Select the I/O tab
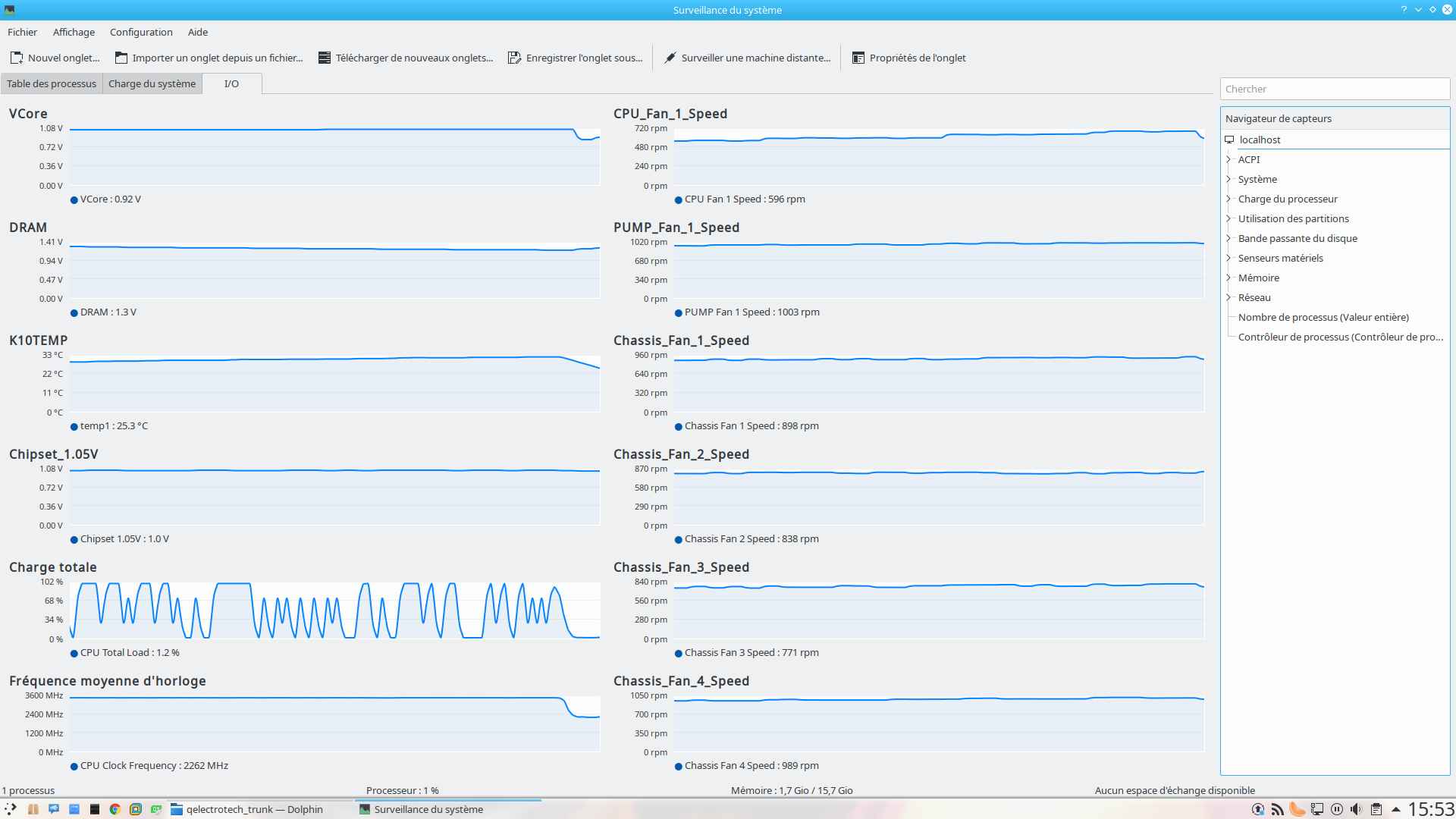 tap(231, 83)
